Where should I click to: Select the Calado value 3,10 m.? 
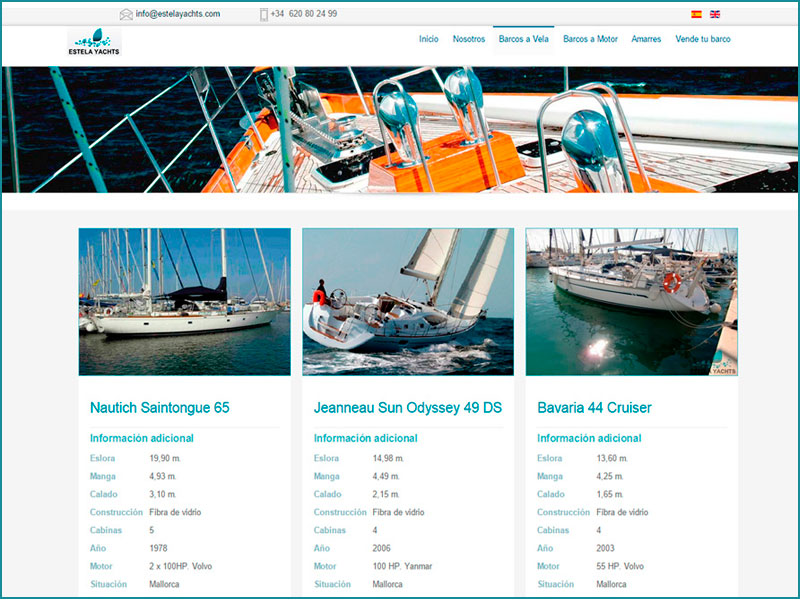(x=163, y=494)
